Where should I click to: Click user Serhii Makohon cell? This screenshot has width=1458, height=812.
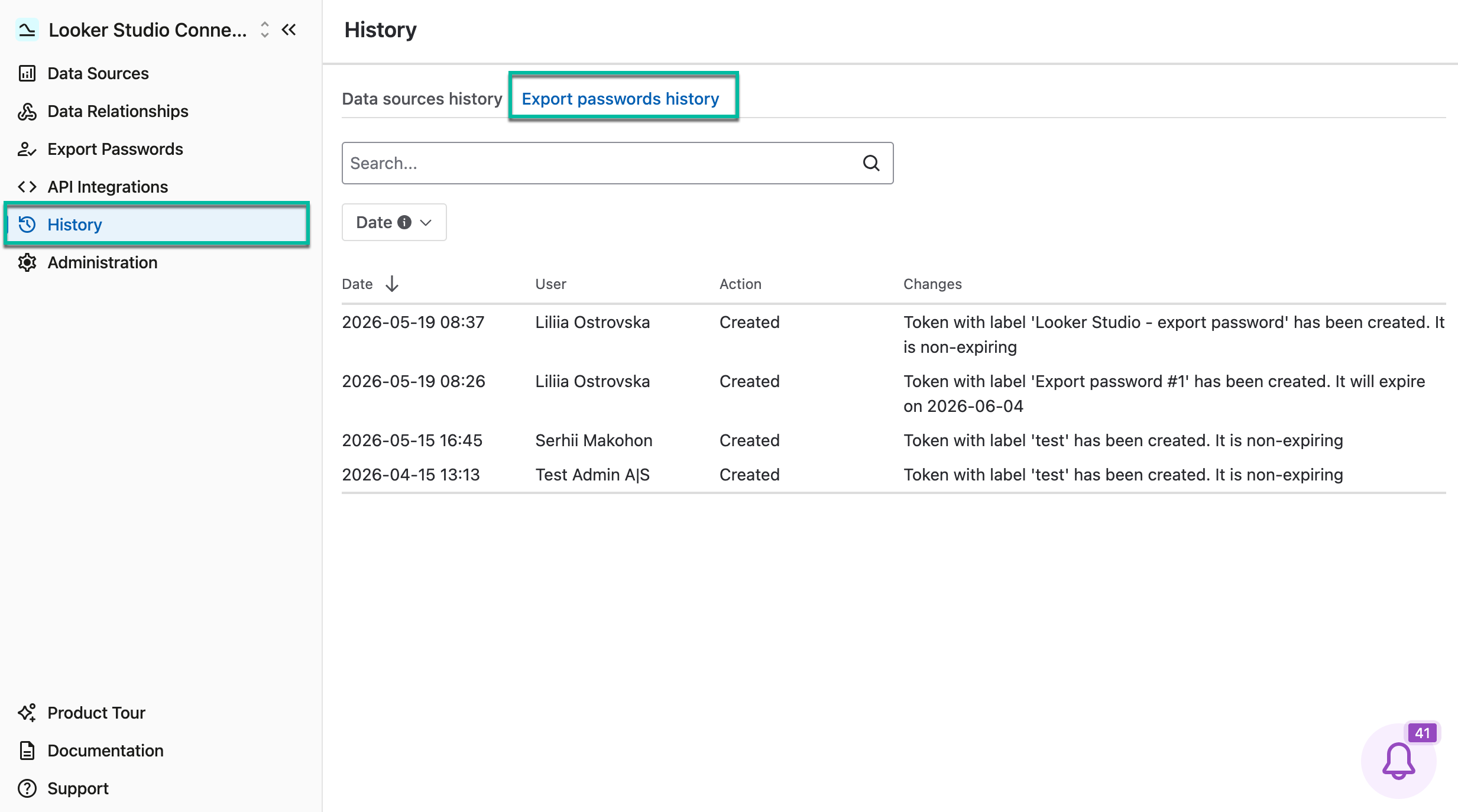(x=594, y=440)
